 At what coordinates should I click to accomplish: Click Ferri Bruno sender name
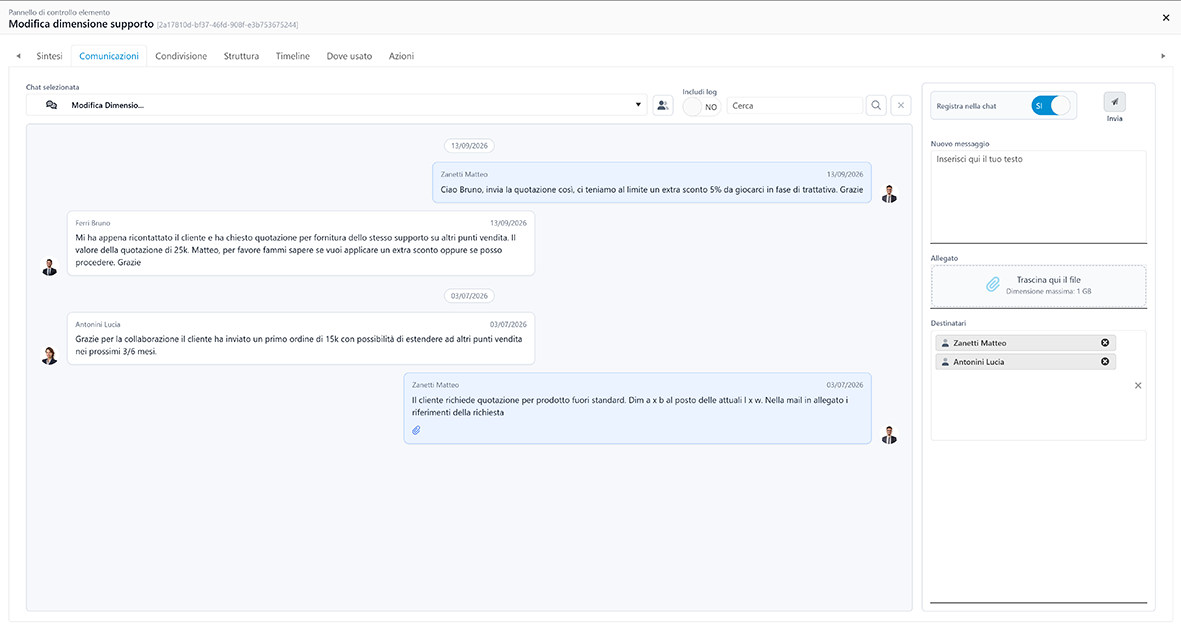[93, 223]
